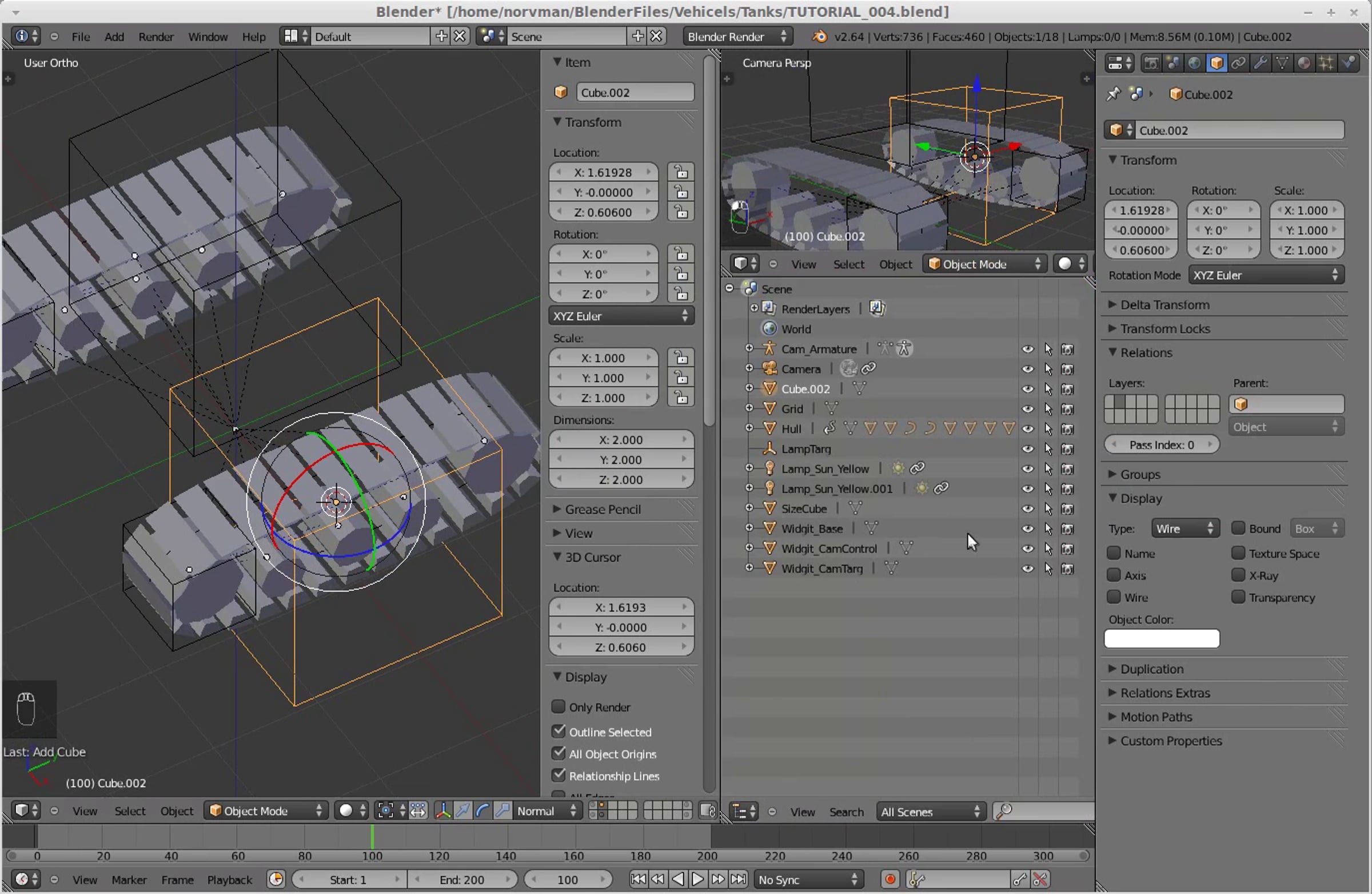
Task: Open the Modifiers tab (wrench icon)
Action: click(1260, 63)
